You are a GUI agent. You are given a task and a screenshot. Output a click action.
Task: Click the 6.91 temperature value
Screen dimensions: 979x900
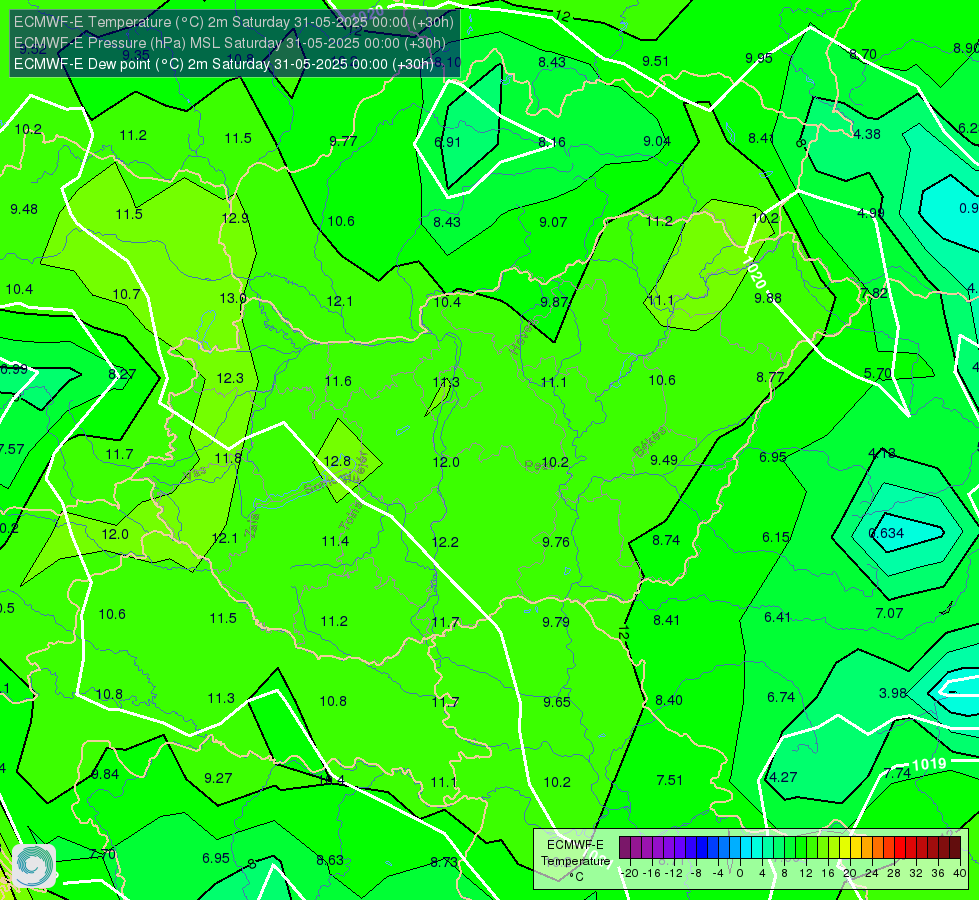(447, 142)
